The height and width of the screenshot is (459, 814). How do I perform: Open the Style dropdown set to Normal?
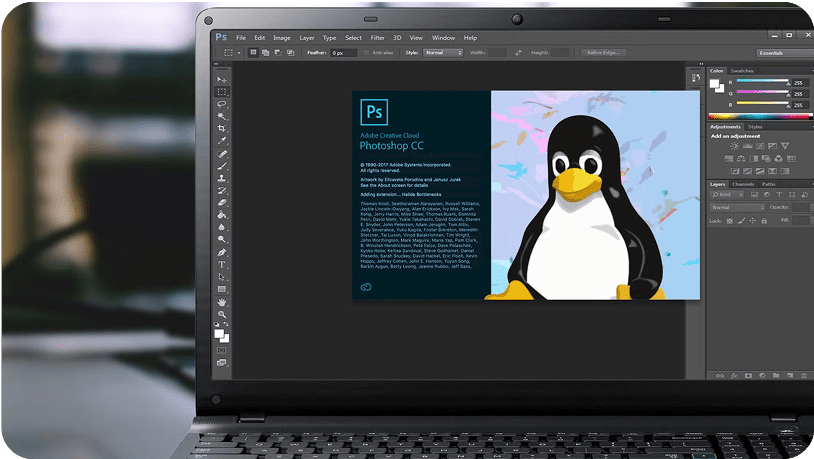[443, 52]
